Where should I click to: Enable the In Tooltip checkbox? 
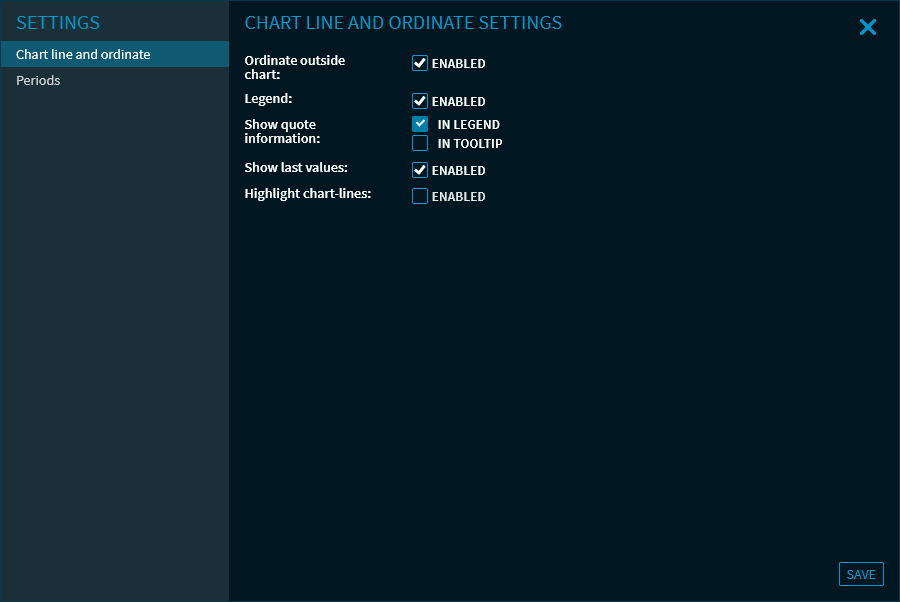pos(420,143)
